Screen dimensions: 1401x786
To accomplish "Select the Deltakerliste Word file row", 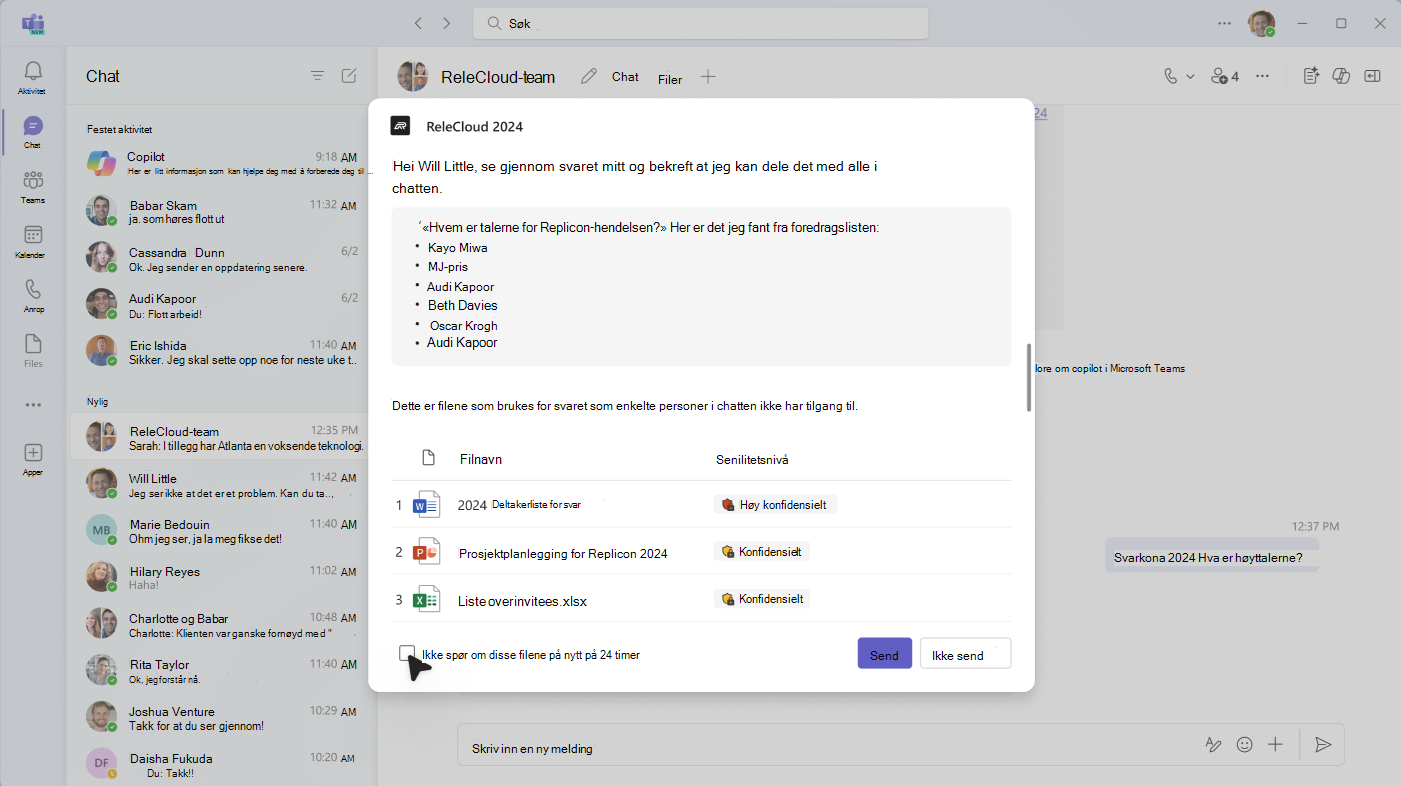I will (x=702, y=505).
